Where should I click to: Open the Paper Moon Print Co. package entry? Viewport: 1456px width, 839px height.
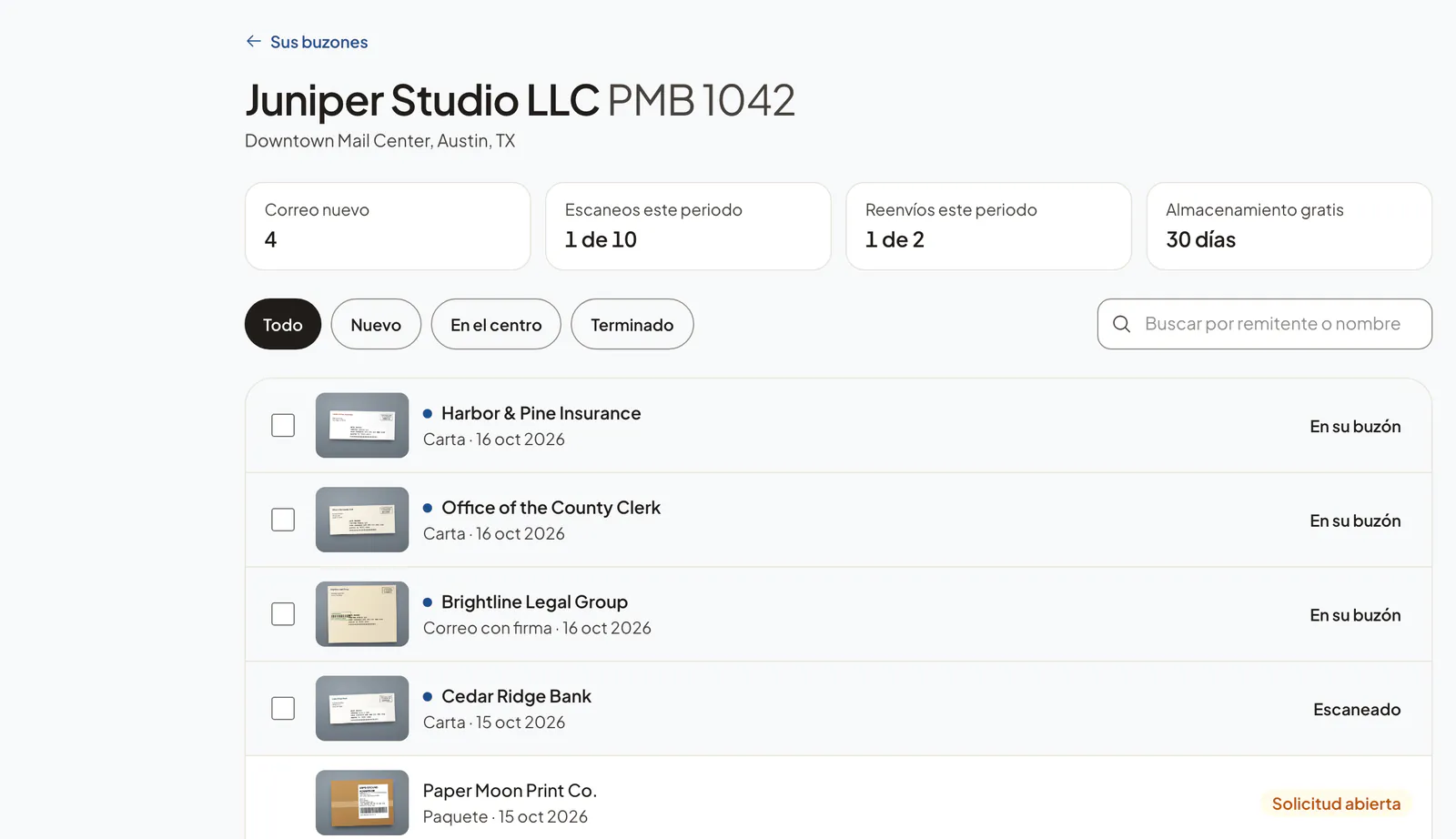pos(838,798)
